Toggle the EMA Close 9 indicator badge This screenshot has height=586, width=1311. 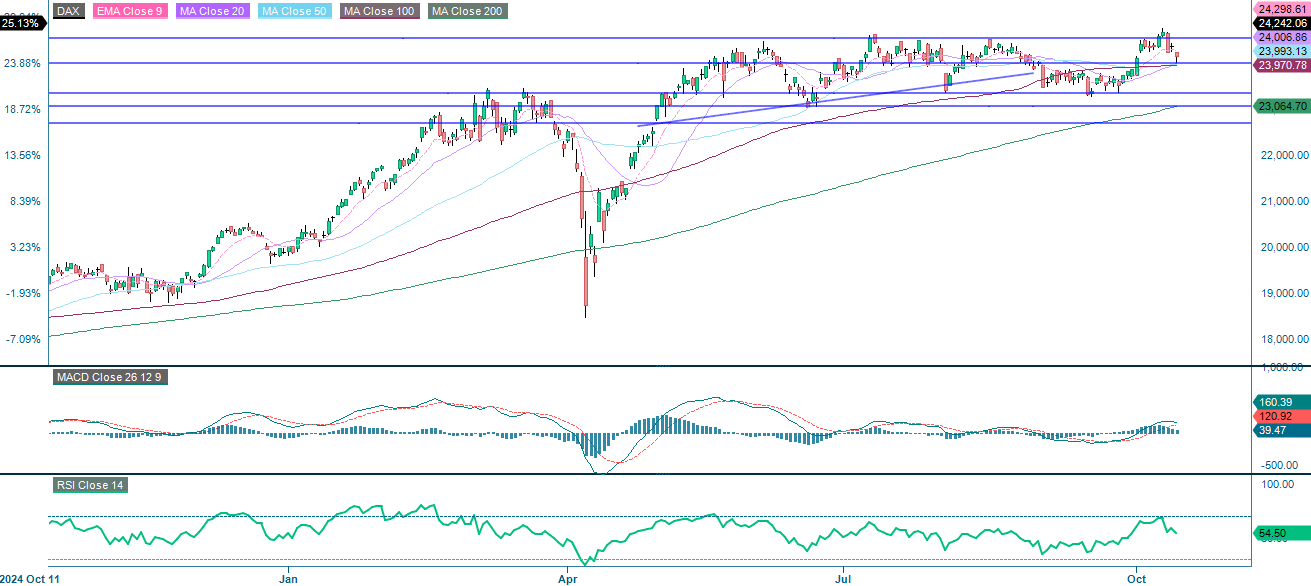click(x=131, y=12)
